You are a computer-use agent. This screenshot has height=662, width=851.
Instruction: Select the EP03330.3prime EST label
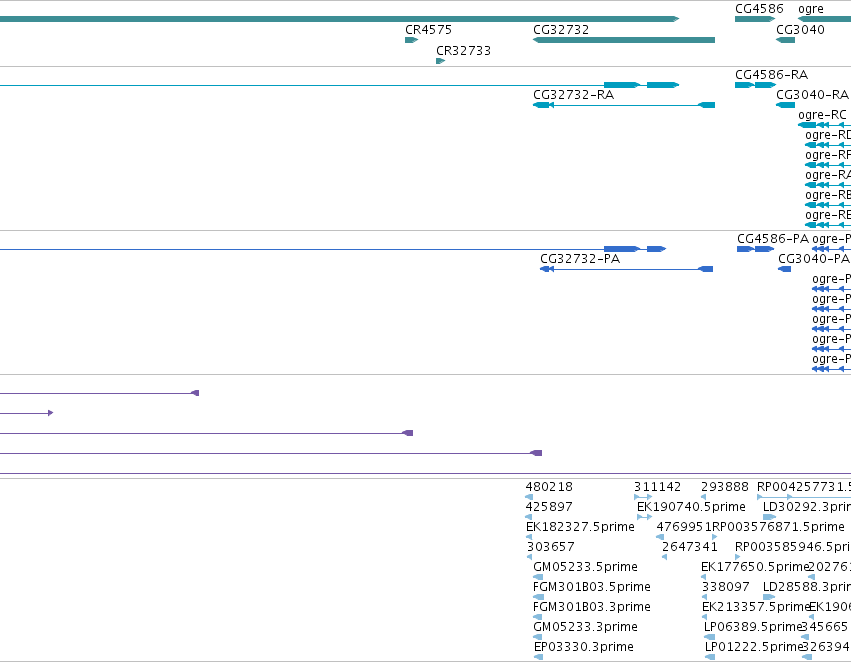click(x=583, y=647)
